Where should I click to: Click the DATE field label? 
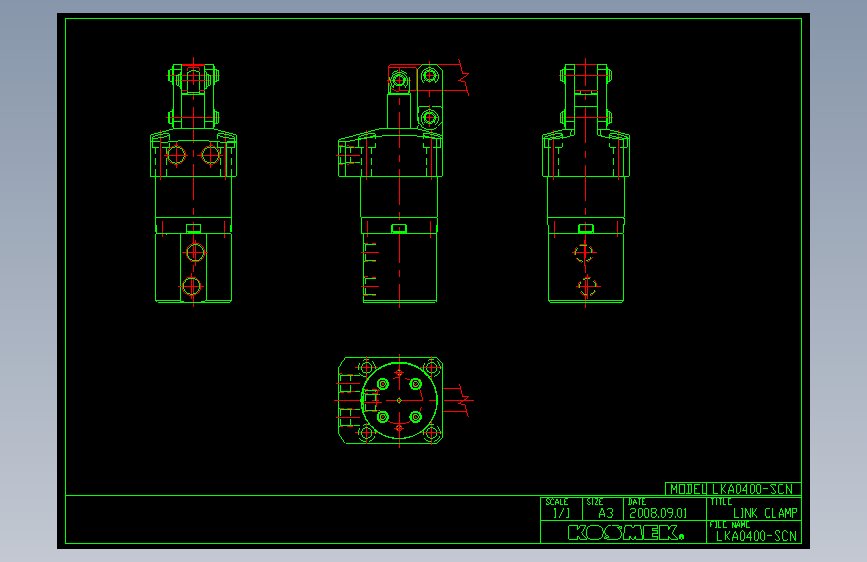(x=636, y=502)
